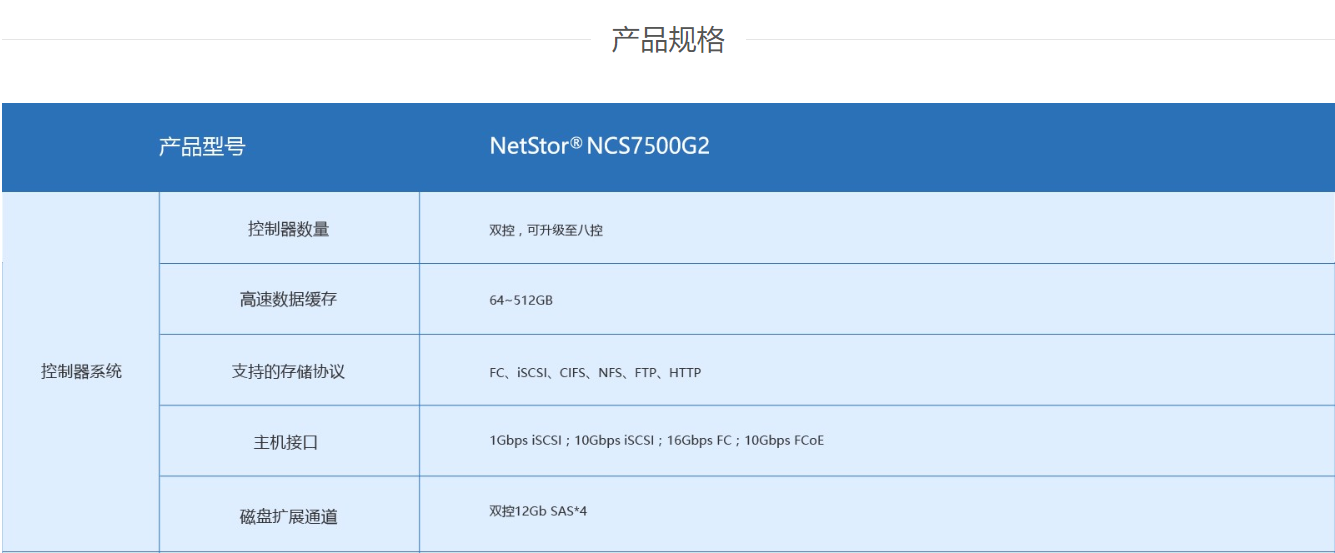Select NFS in the storage protocols list
Screen dimensions: 1335x553
[610, 373]
